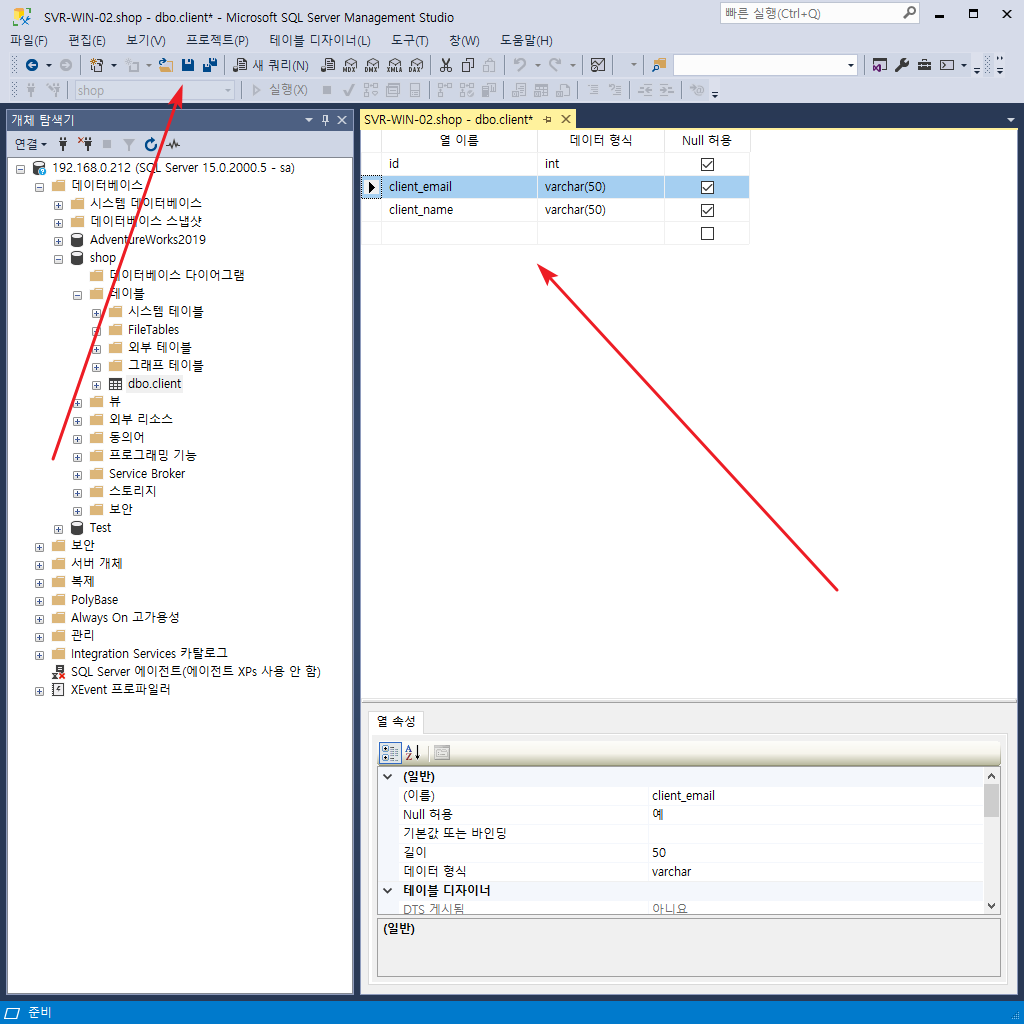Open the 파일(F) menu

pyautogui.click(x=29, y=40)
